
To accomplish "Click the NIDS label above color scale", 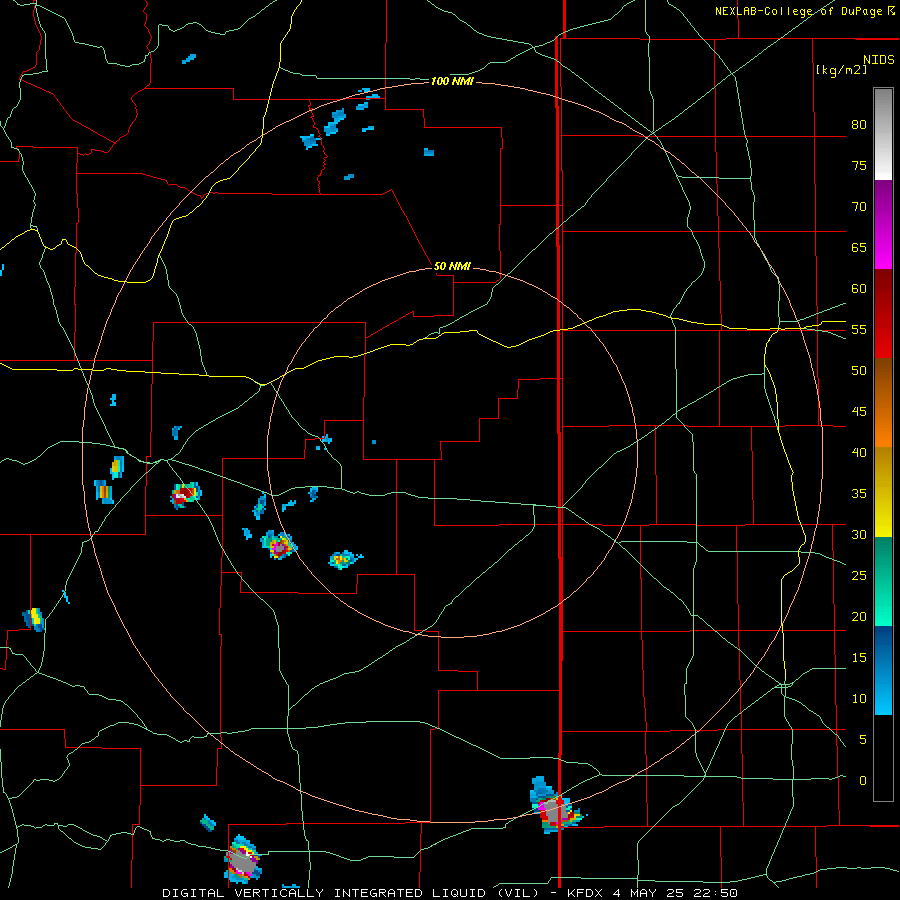I will tap(878, 59).
